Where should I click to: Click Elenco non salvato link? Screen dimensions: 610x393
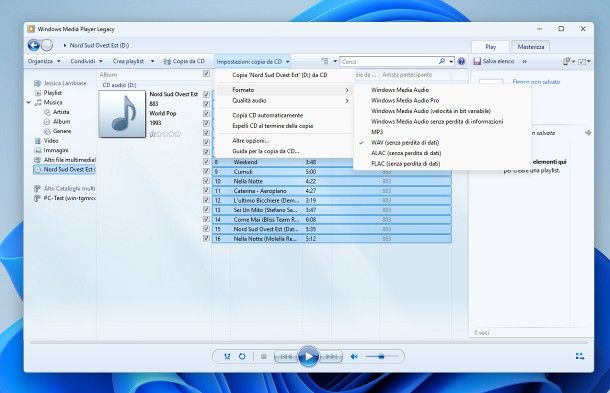pos(536,82)
